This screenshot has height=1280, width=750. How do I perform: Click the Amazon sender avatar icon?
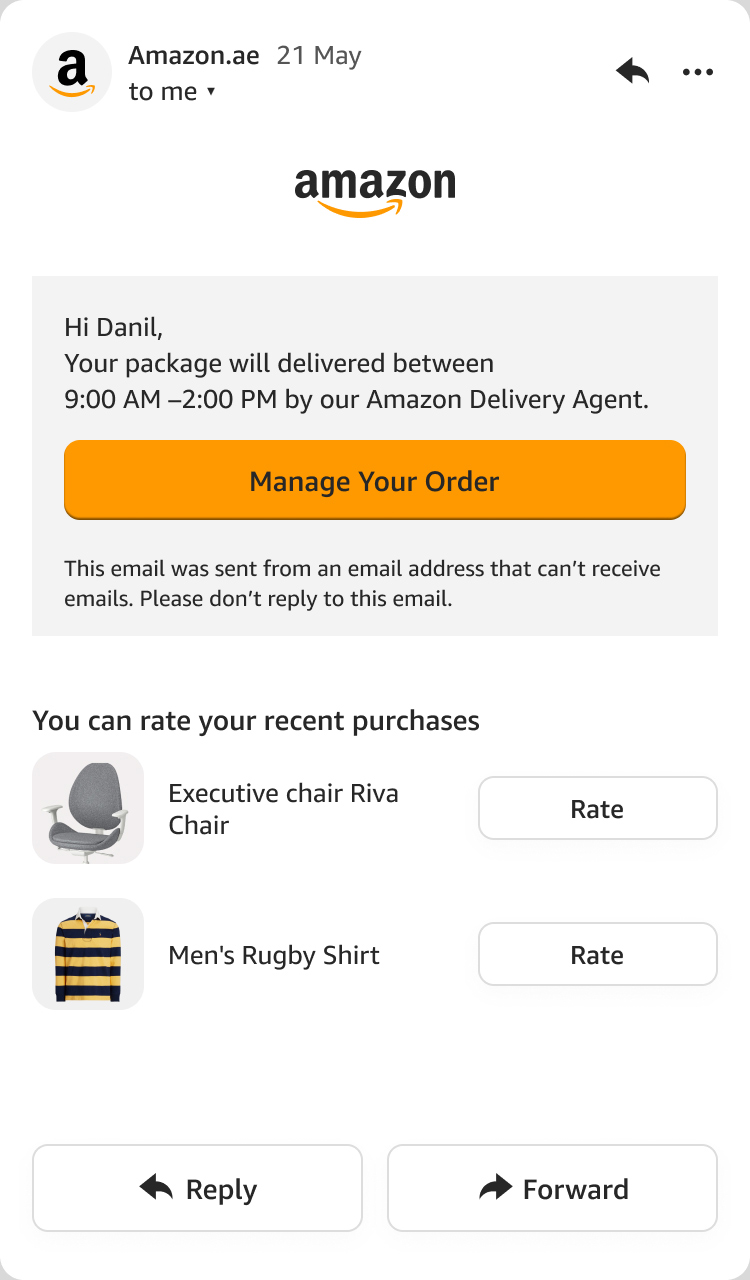tap(72, 72)
